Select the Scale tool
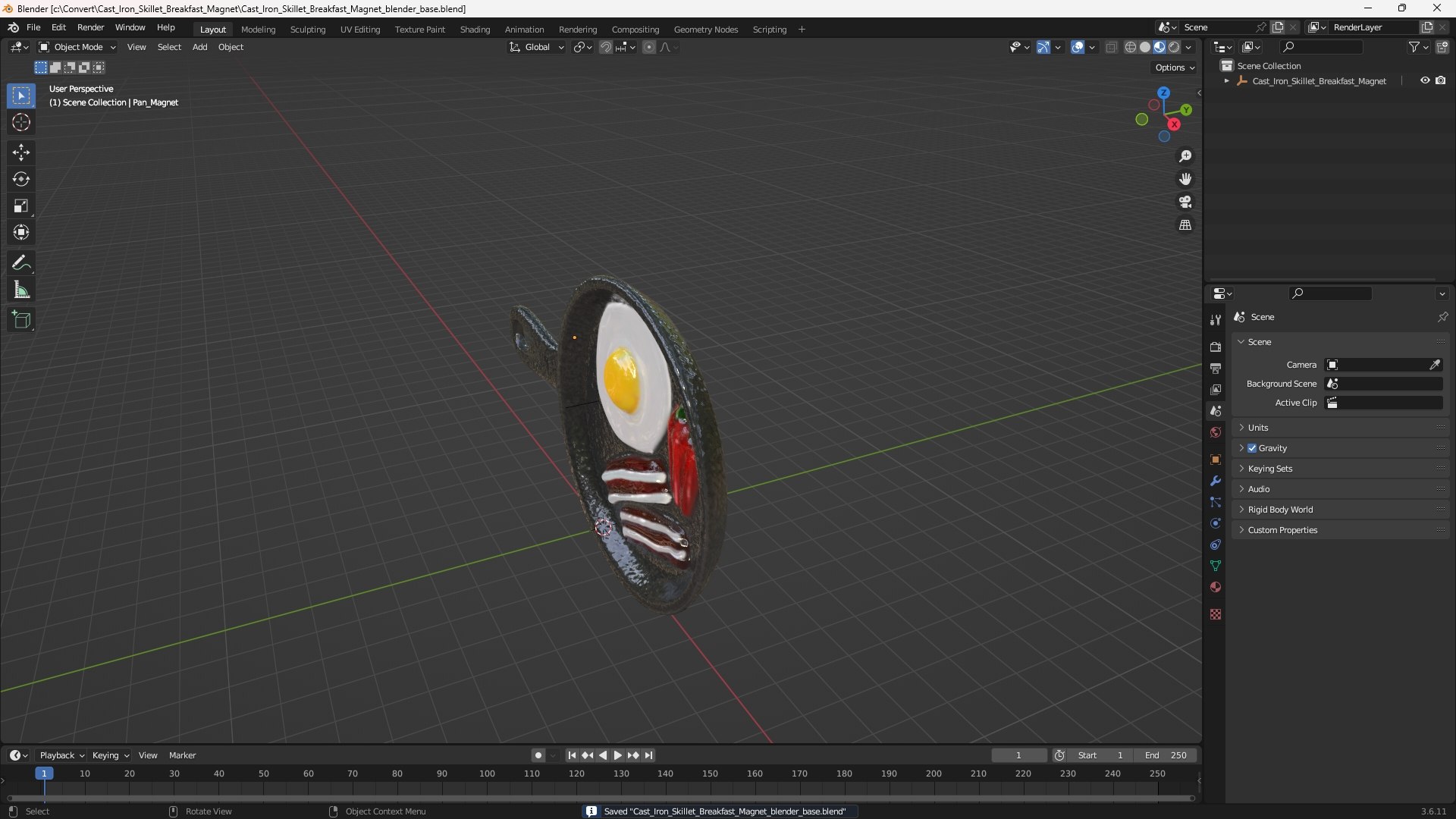 (x=21, y=206)
